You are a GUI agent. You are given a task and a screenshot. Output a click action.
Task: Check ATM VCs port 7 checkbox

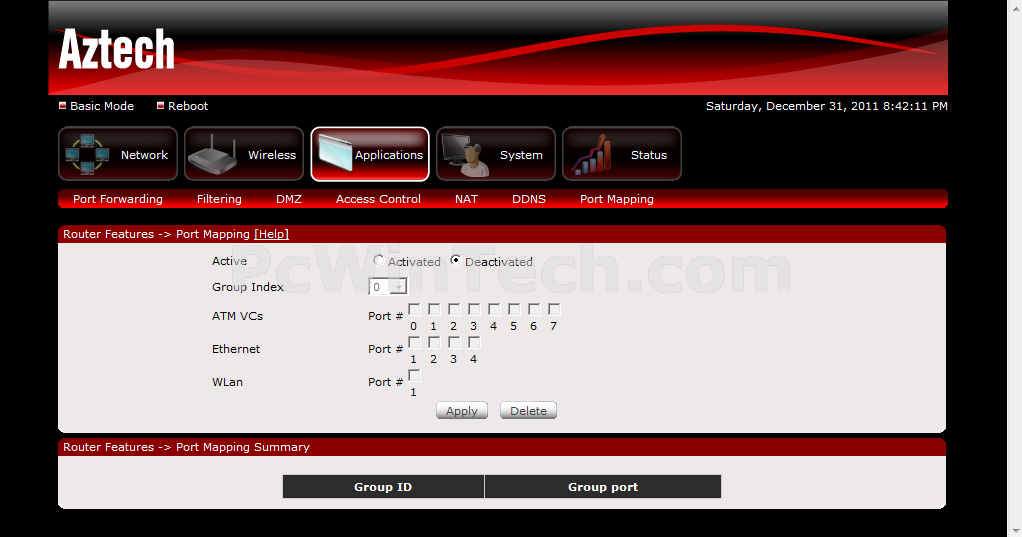click(x=554, y=309)
